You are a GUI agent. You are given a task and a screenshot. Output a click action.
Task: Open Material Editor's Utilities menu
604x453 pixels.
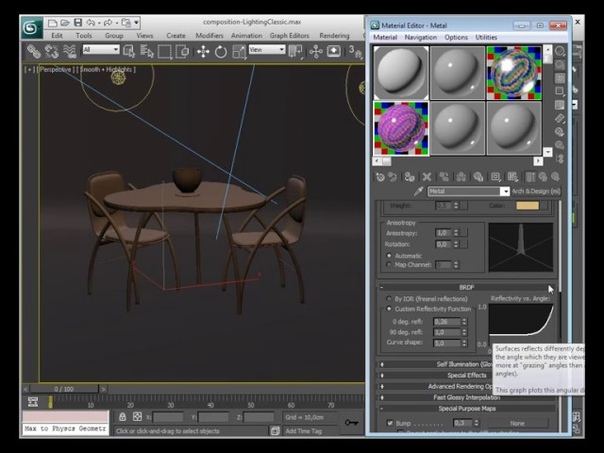pyautogui.click(x=486, y=37)
